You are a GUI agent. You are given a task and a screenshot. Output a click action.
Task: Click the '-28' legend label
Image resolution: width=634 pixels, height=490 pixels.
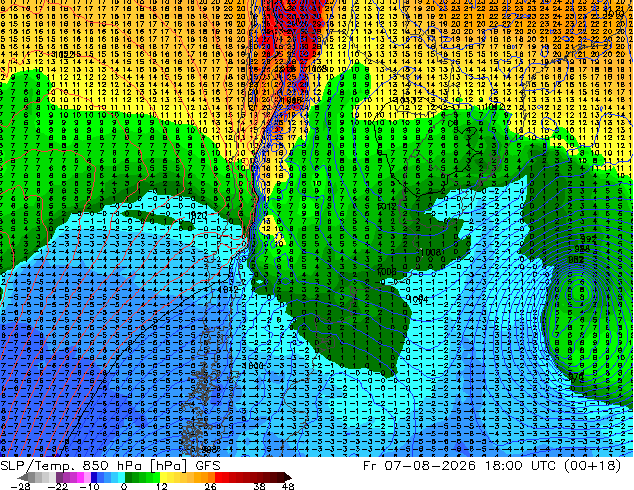click(20, 486)
